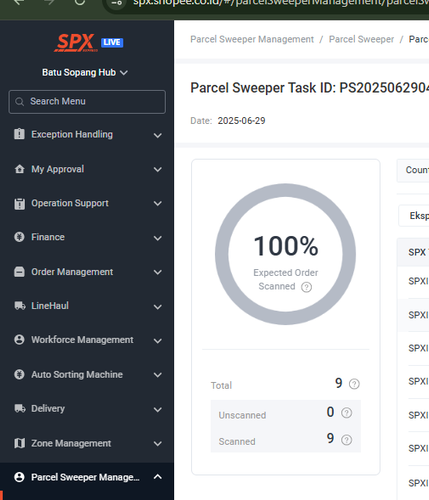Expand Operation Support with its chevron
The image size is (429, 500).
coord(158,203)
